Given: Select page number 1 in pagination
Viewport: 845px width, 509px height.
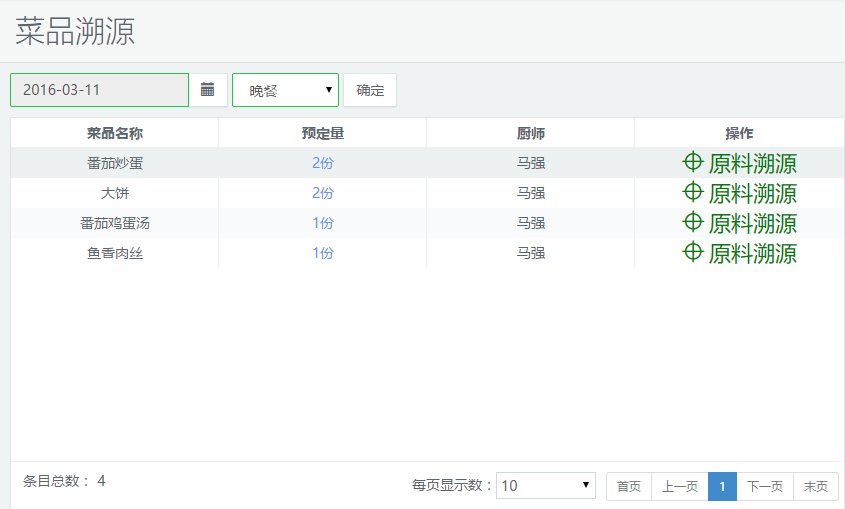Looking at the screenshot, I should point(722,486).
